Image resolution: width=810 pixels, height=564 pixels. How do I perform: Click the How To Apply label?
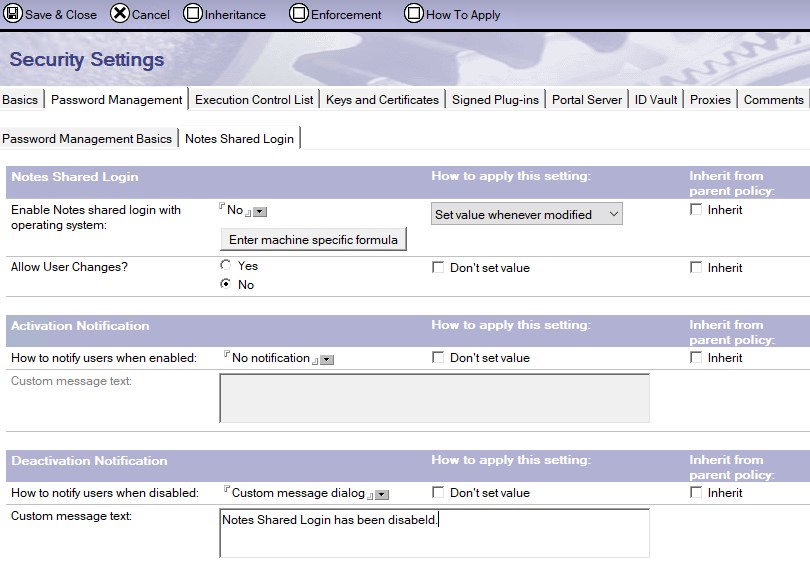click(463, 15)
